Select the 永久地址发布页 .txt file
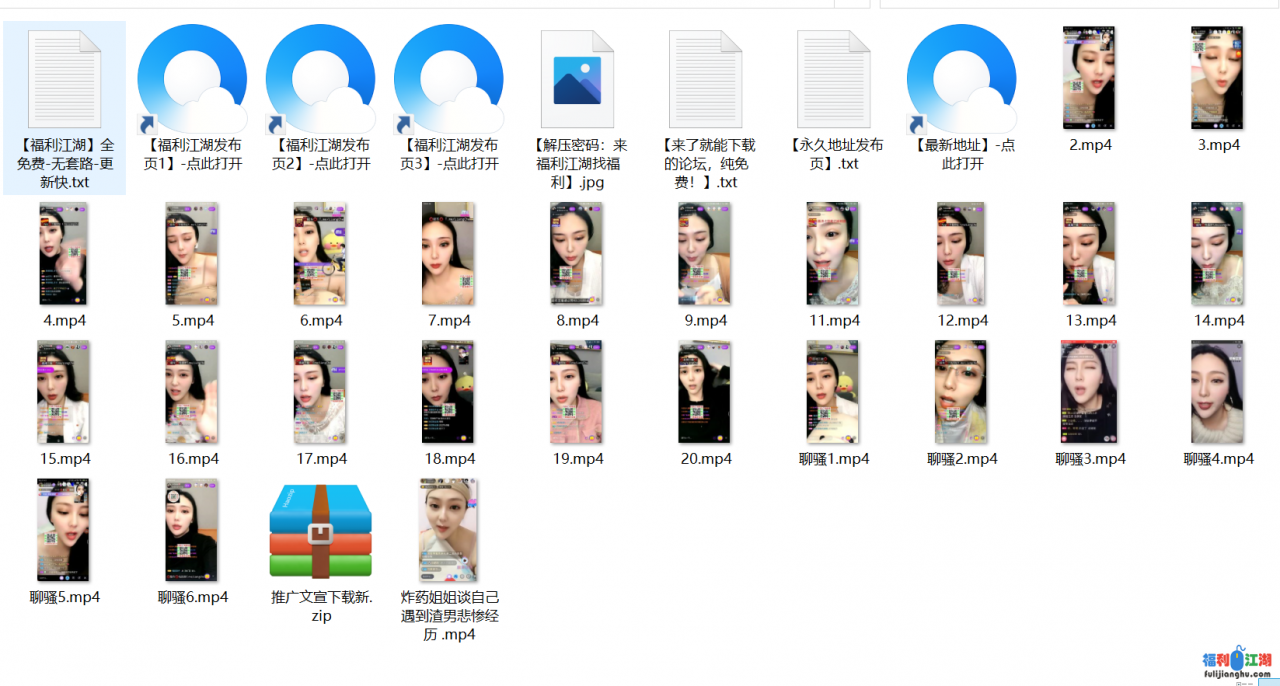 [x=833, y=80]
